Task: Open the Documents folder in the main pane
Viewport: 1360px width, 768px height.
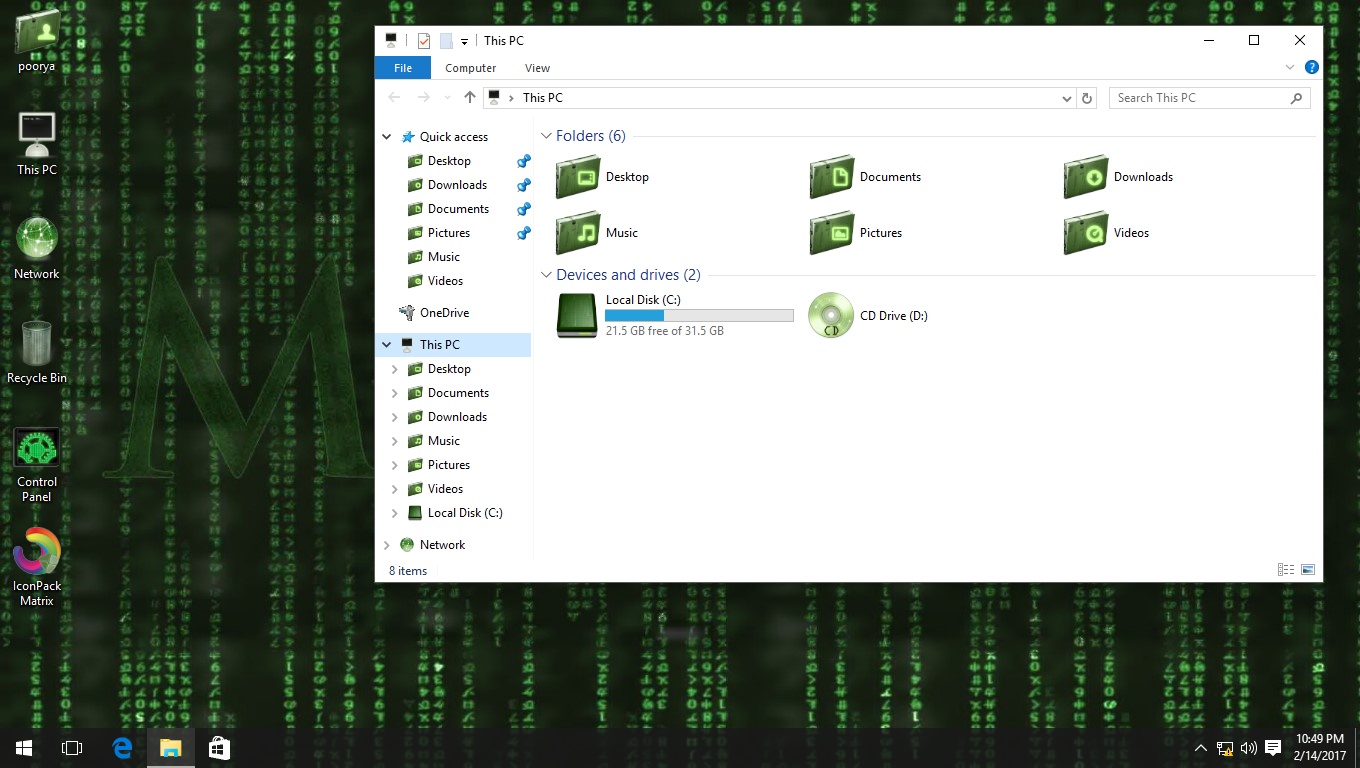Action: 889,177
